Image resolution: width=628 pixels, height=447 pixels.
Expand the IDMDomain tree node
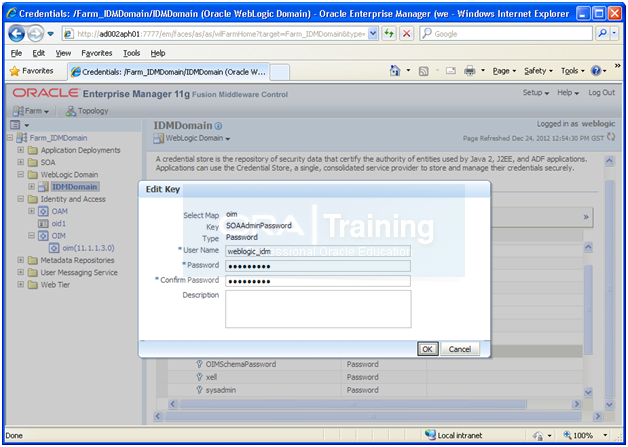[x=31, y=187]
